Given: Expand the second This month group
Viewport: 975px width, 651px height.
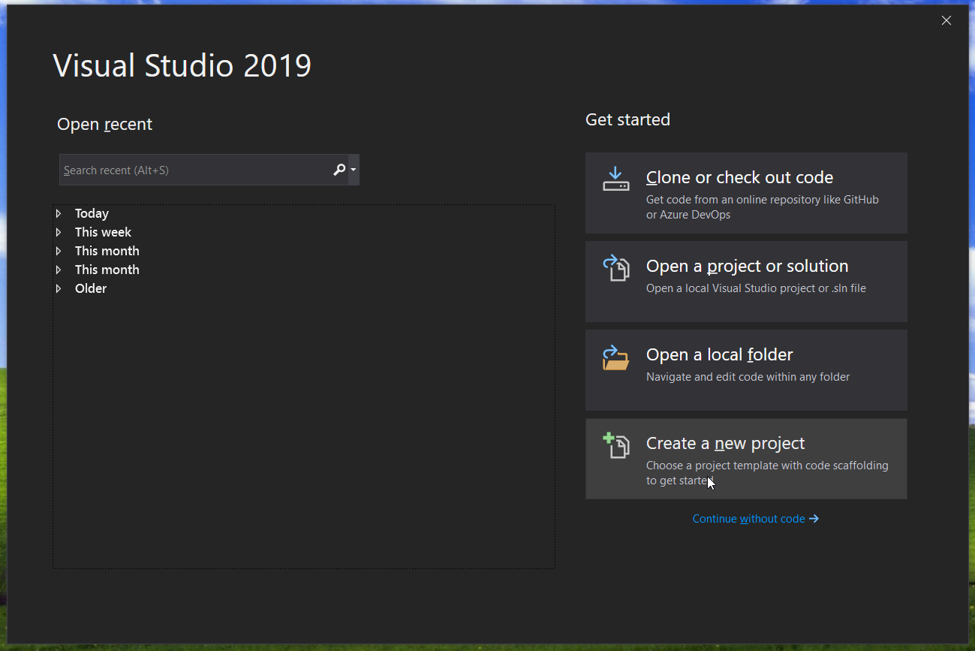Looking at the screenshot, I should pyautogui.click(x=60, y=269).
